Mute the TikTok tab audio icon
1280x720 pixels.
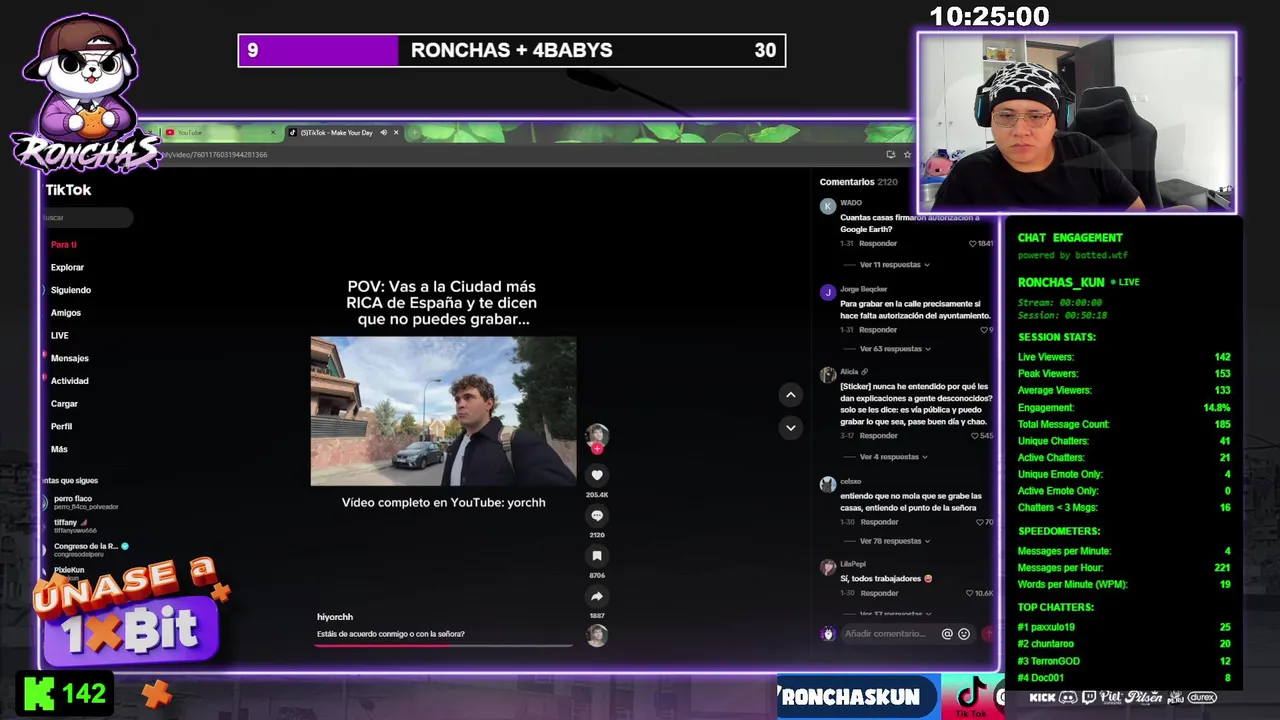[384, 132]
